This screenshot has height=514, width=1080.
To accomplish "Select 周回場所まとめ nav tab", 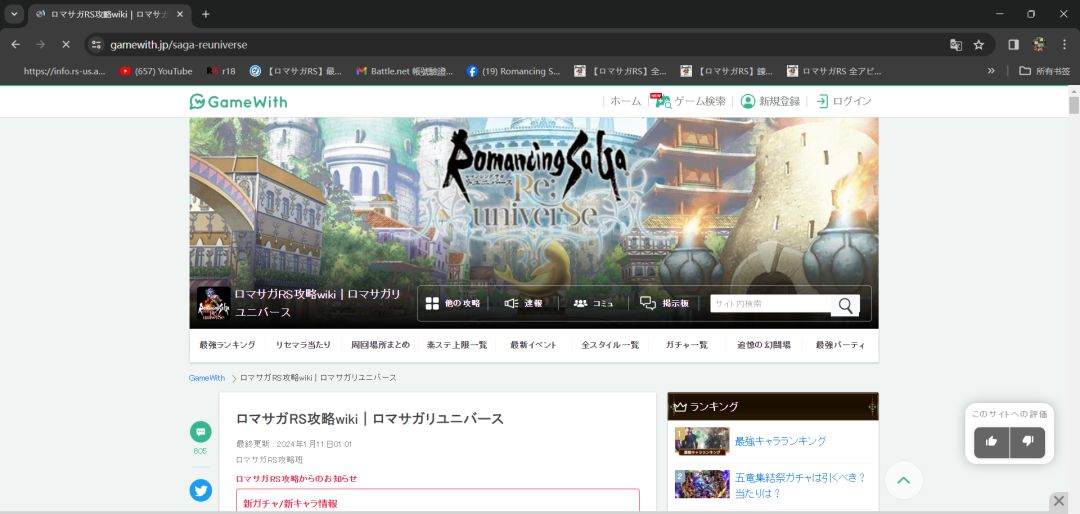I will 380,345.
